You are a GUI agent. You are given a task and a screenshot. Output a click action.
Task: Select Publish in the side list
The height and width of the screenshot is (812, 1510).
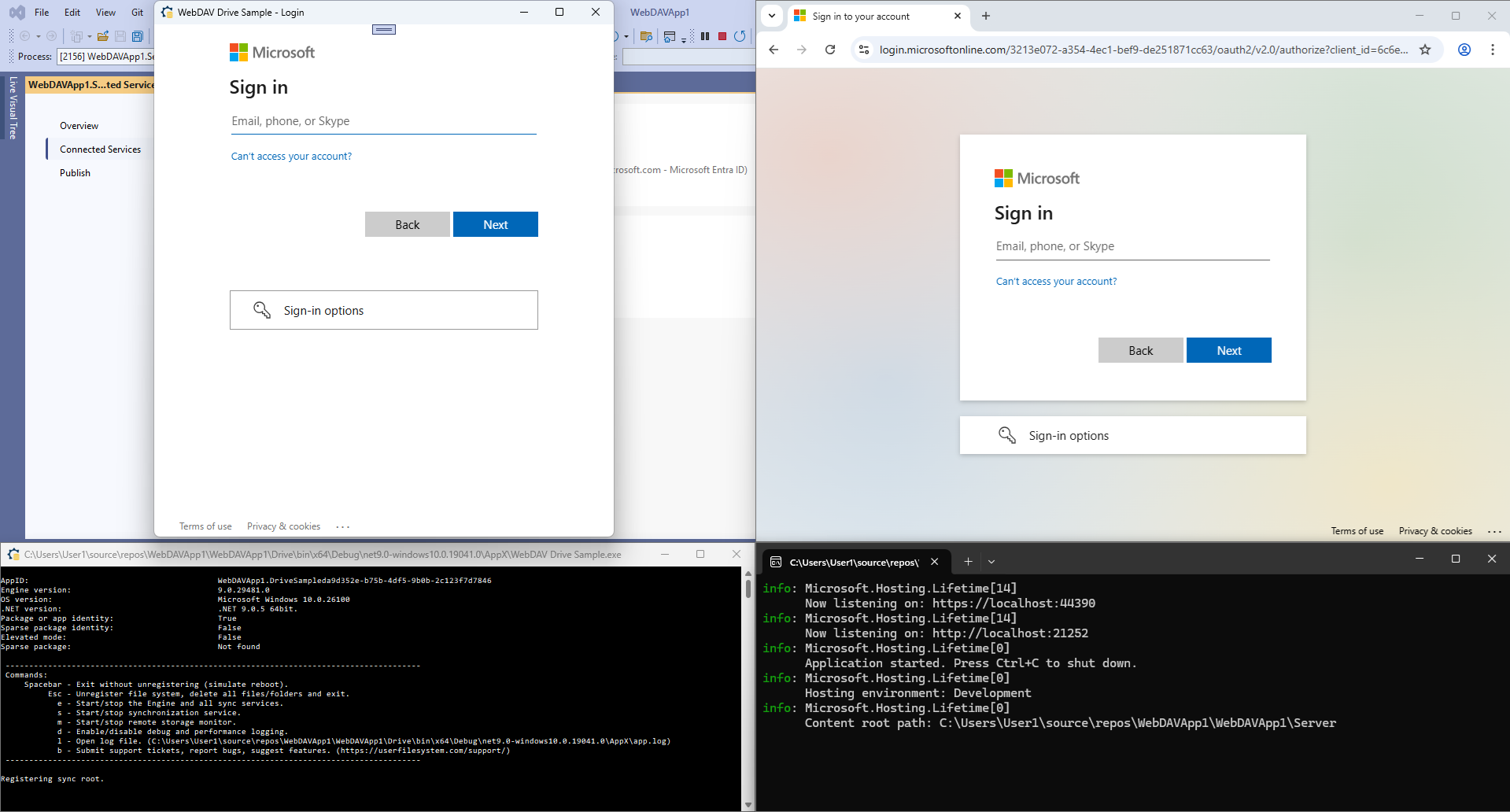pos(75,173)
